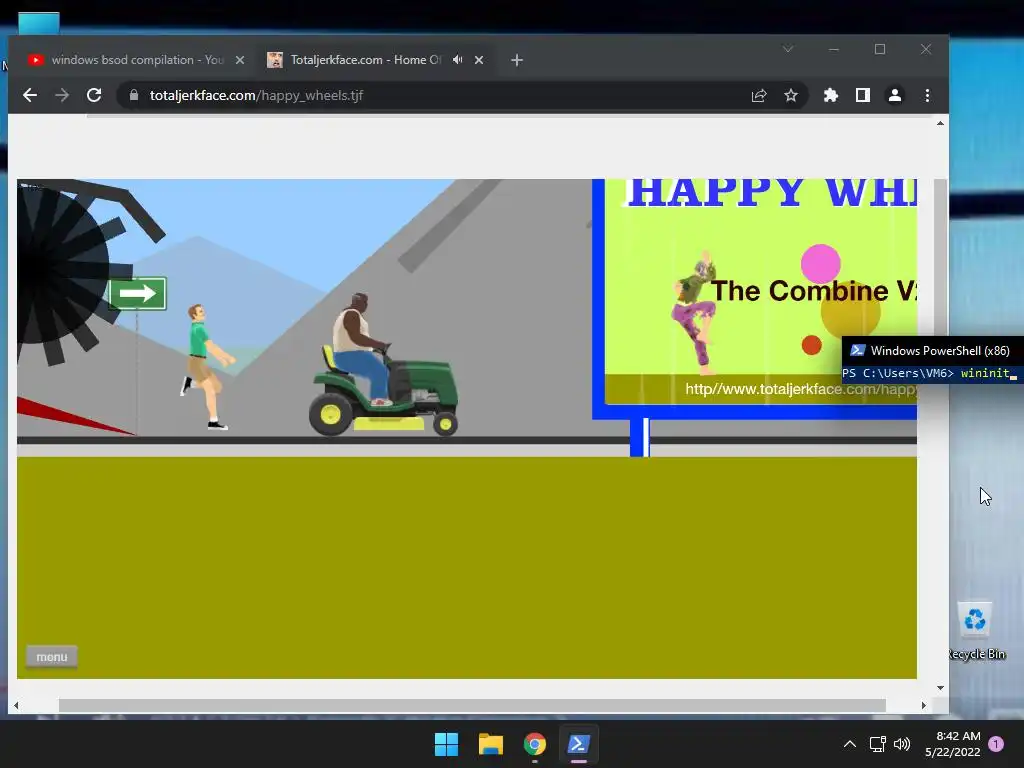Open Chrome three-dot menu
1024x768 pixels.
click(x=927, y=95)
